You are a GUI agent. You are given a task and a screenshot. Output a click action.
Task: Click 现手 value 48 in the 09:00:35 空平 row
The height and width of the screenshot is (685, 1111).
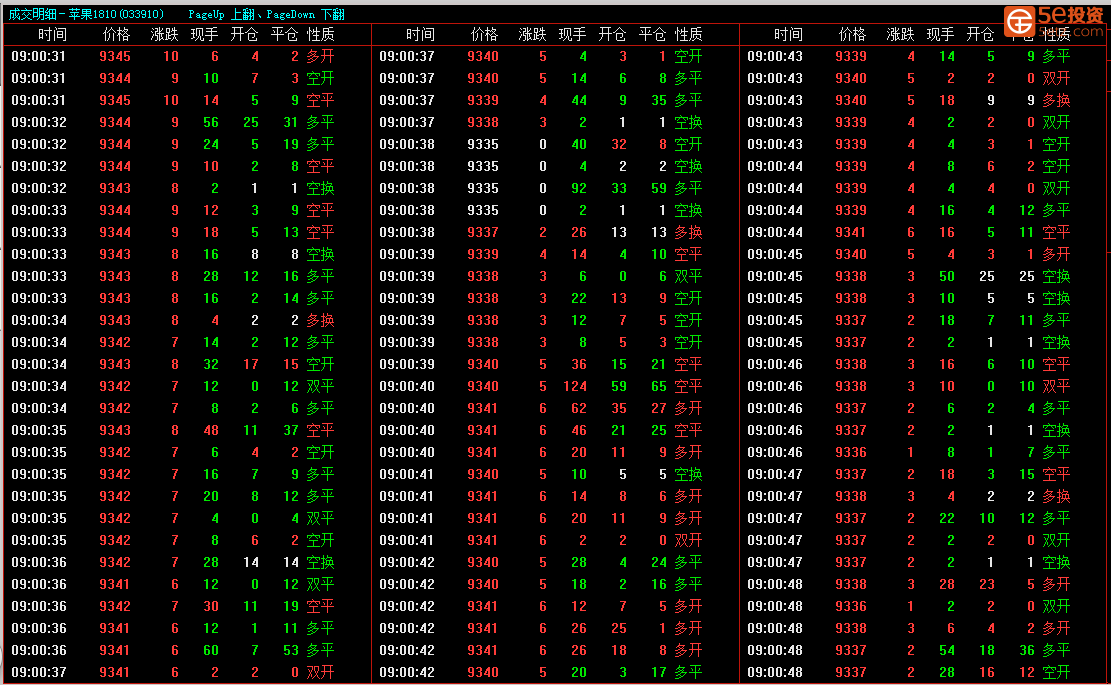point(210,430)
